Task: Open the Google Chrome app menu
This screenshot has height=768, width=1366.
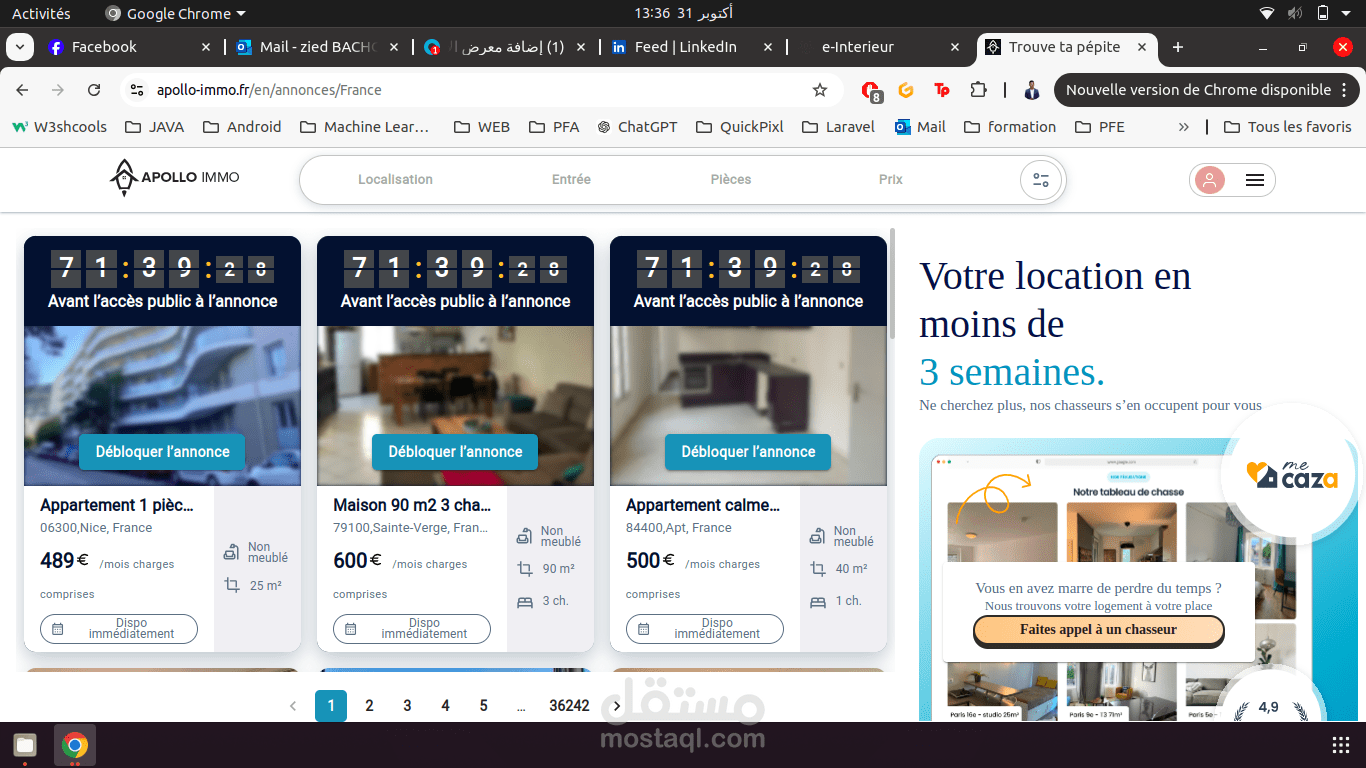Action: 175,13
